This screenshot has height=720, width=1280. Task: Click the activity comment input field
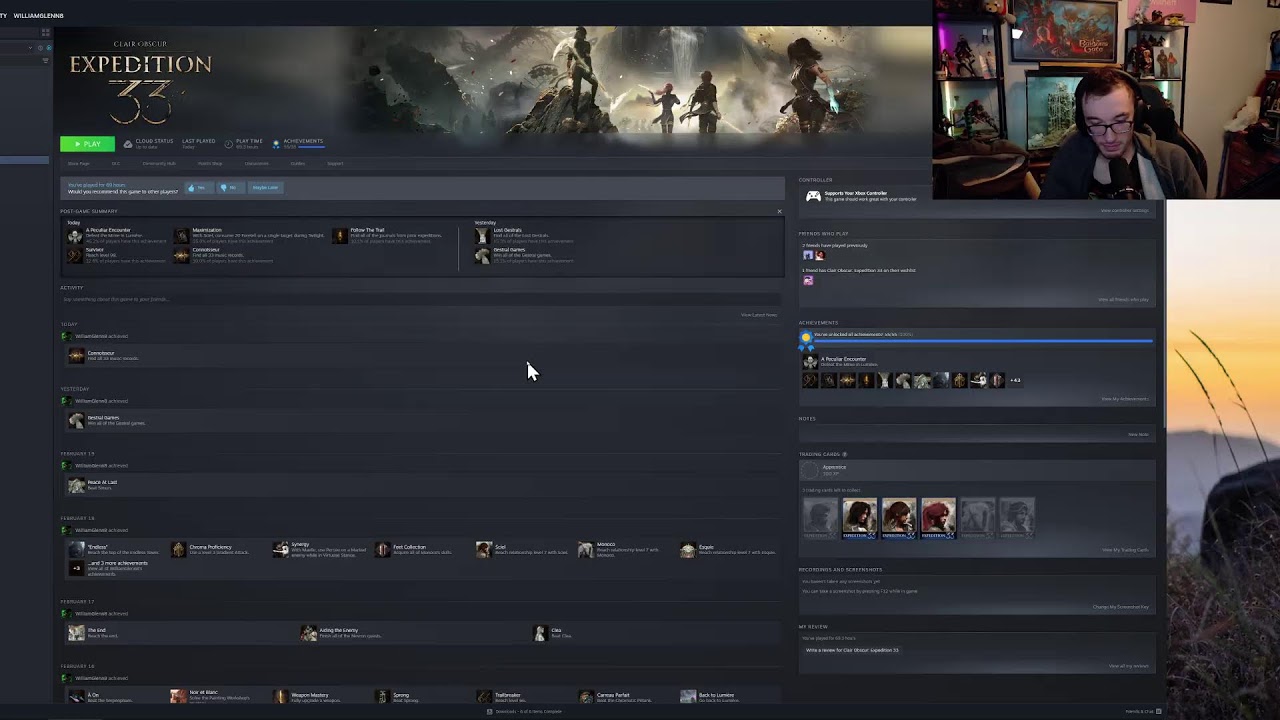point(420,299)
